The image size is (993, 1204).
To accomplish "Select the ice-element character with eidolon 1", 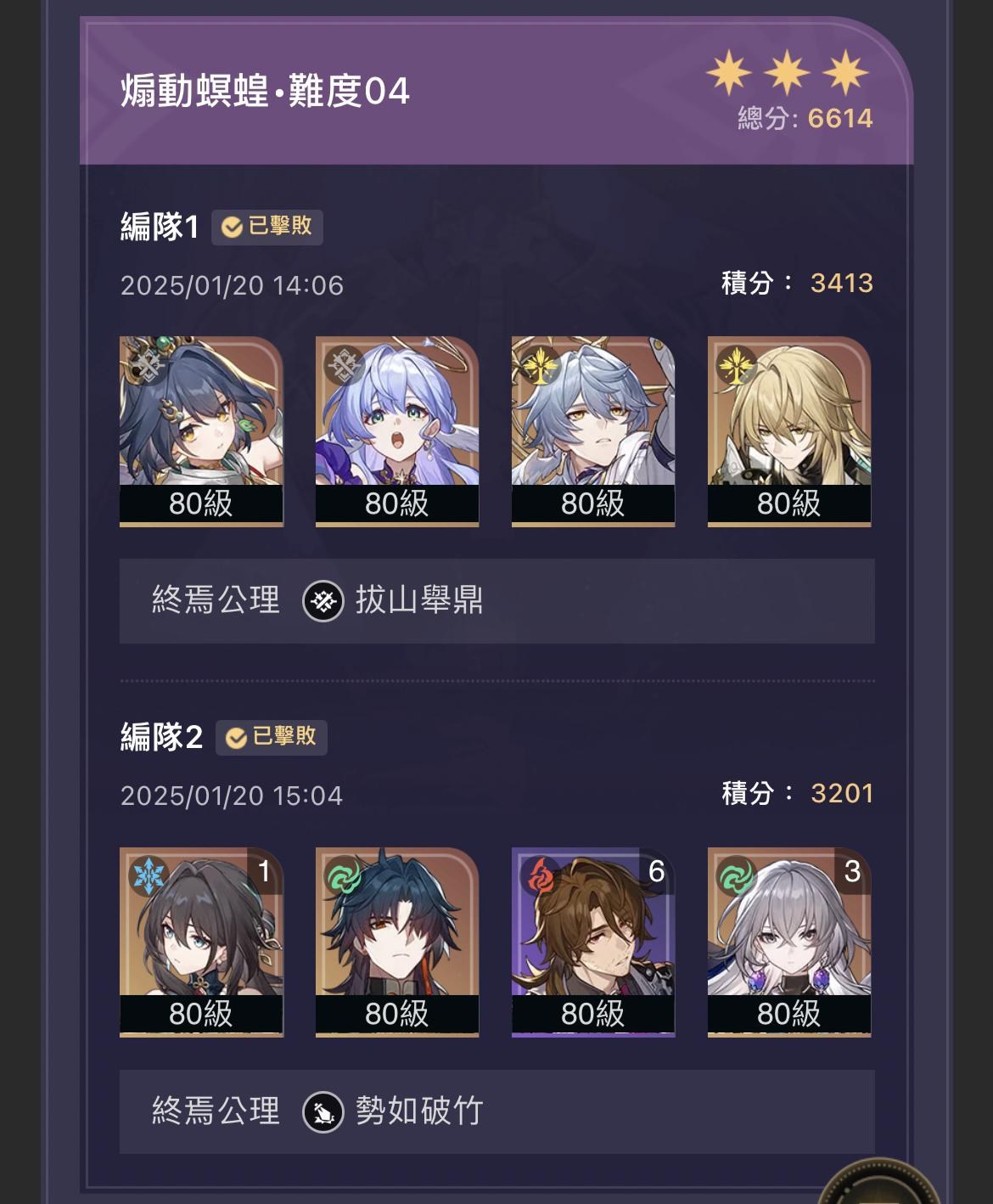I will (201, 942).
